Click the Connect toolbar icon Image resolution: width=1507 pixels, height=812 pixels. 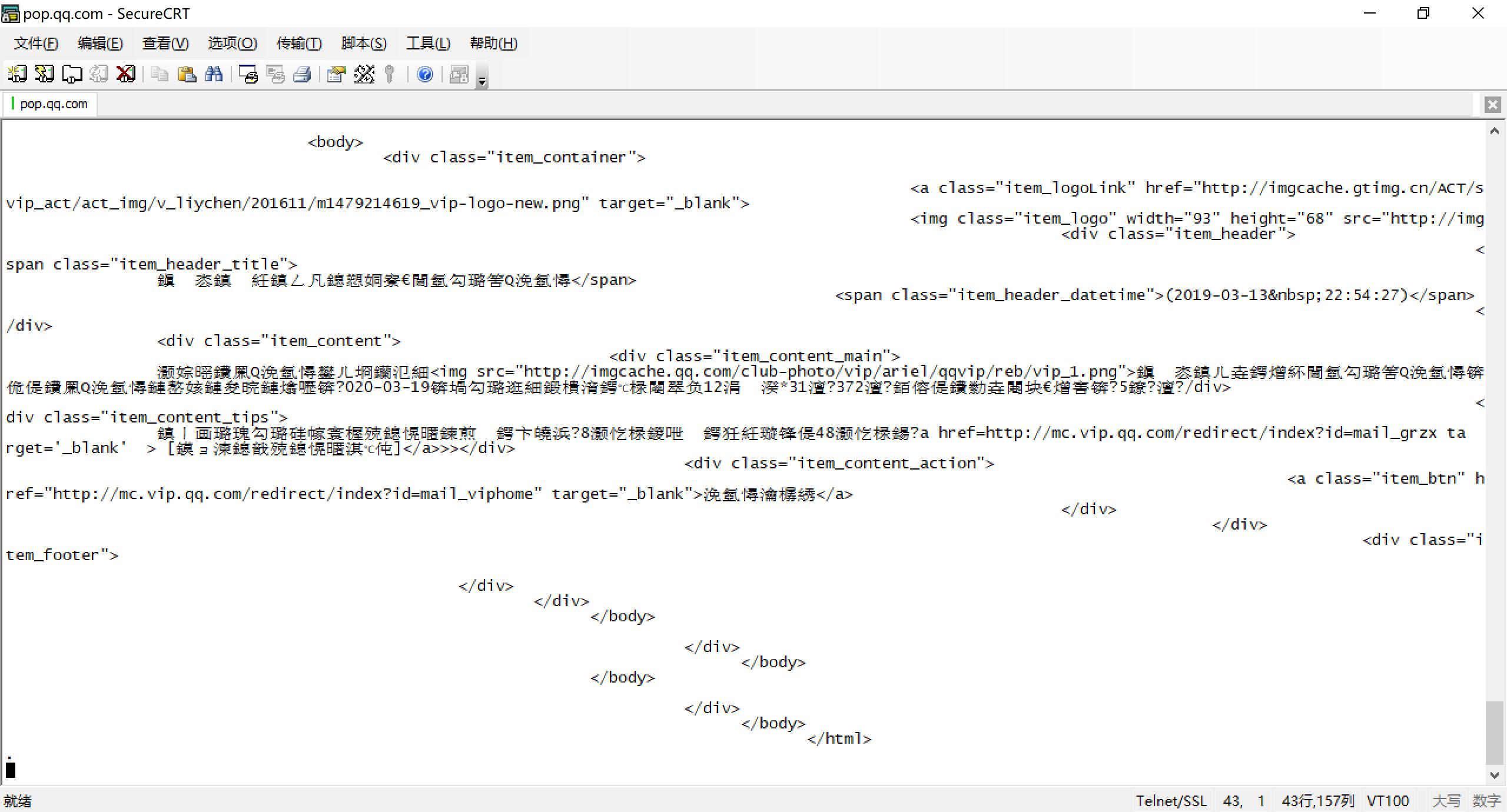16,74
